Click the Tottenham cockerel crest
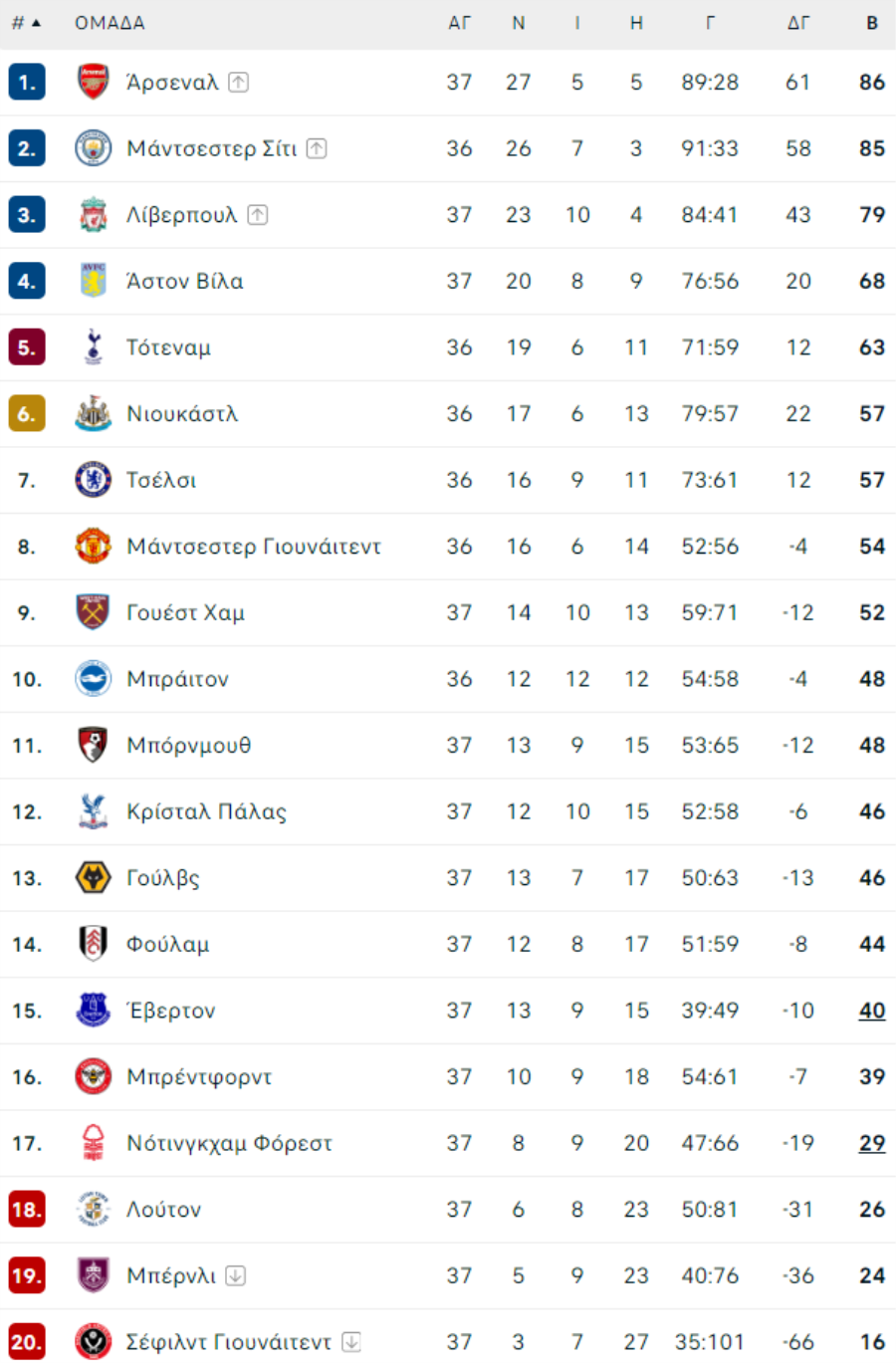 93,347
